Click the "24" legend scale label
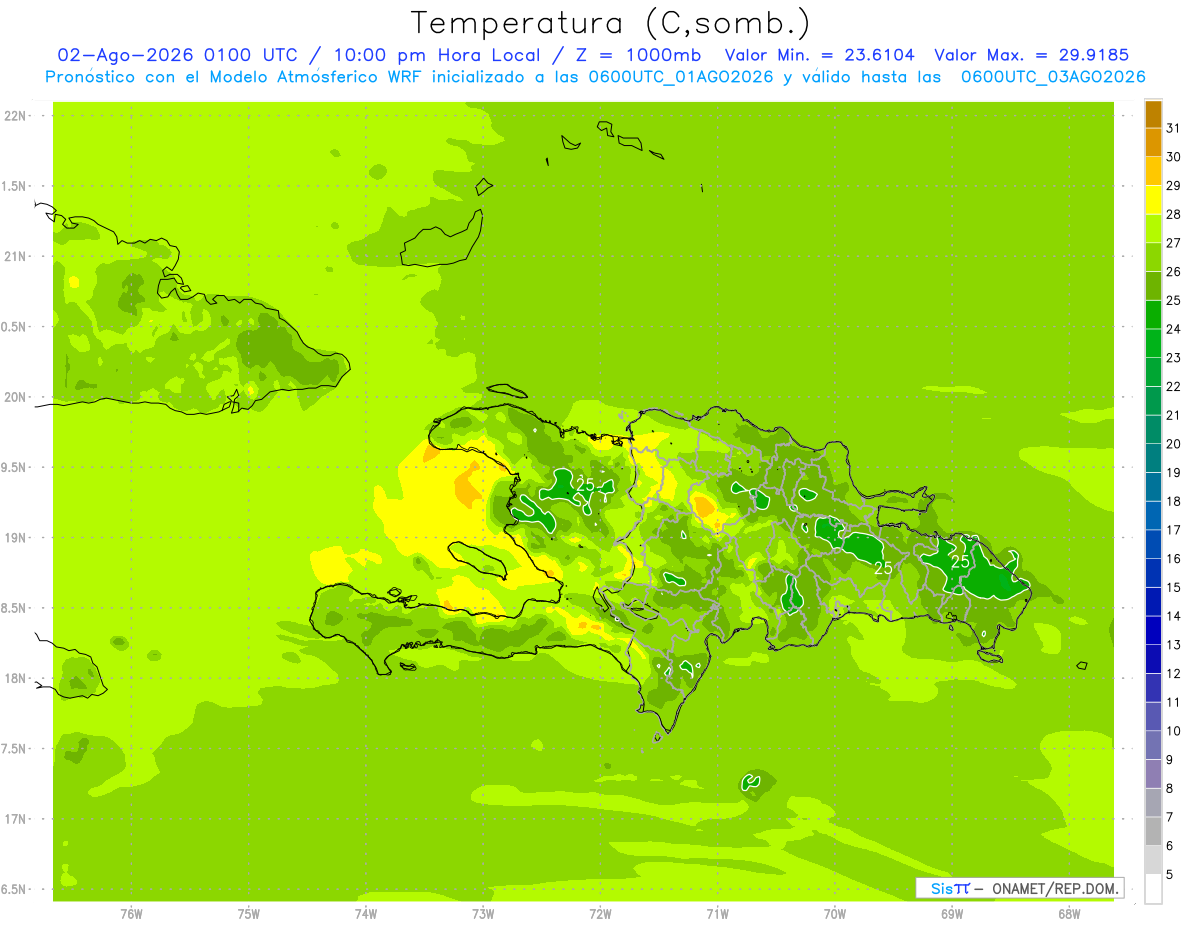 coord(1174,329)
